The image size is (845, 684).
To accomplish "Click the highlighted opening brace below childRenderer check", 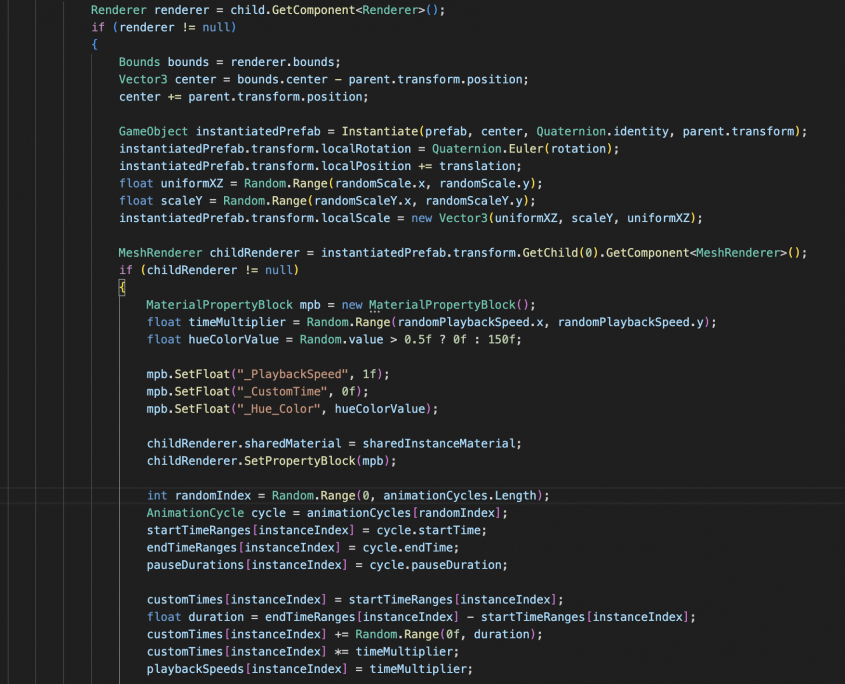I will click(x=122, y=287).
